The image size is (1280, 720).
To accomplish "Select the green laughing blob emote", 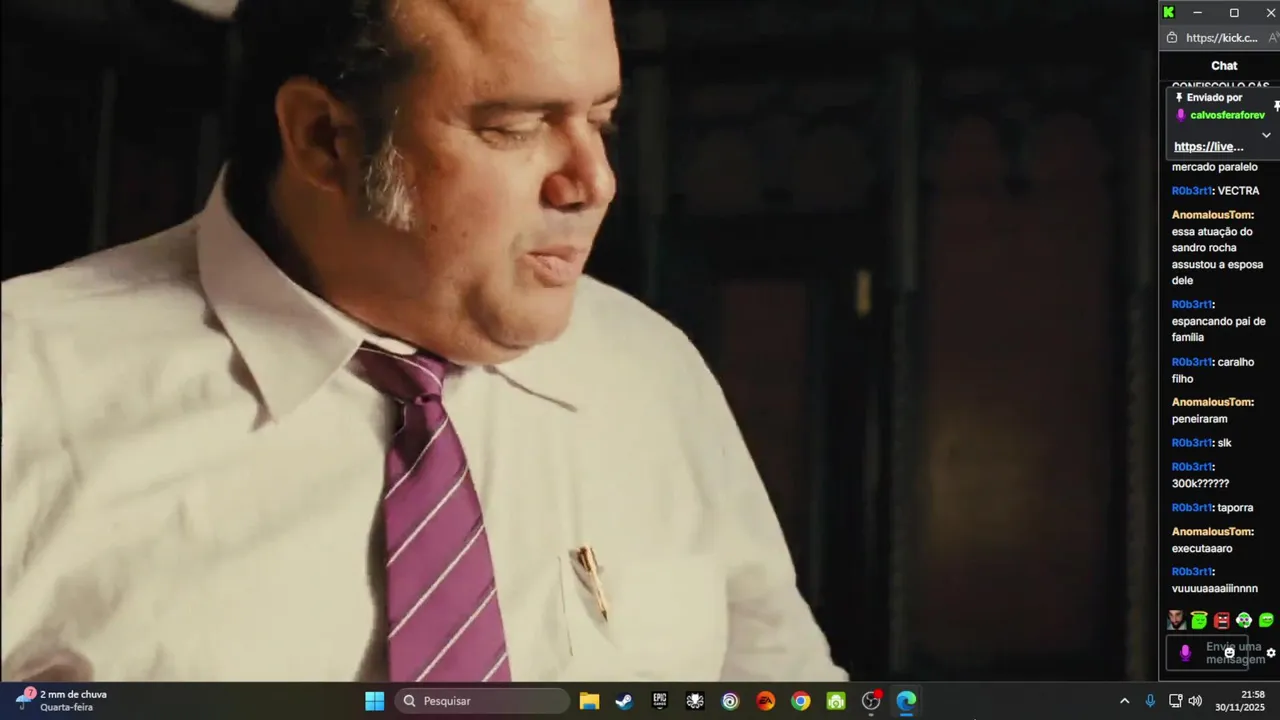I will pyautogui.click(x=1266, y=620).
